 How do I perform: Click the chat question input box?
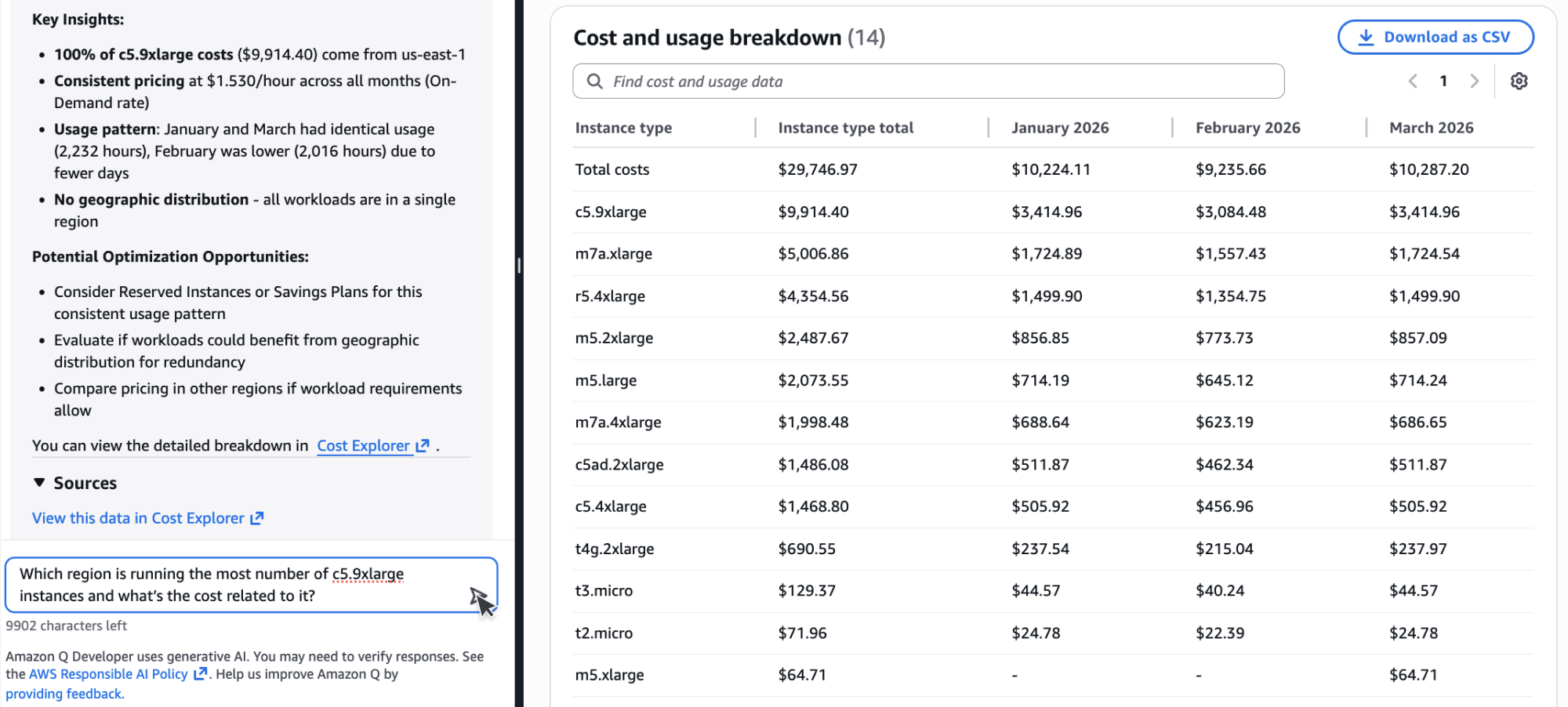pos(251,585)
